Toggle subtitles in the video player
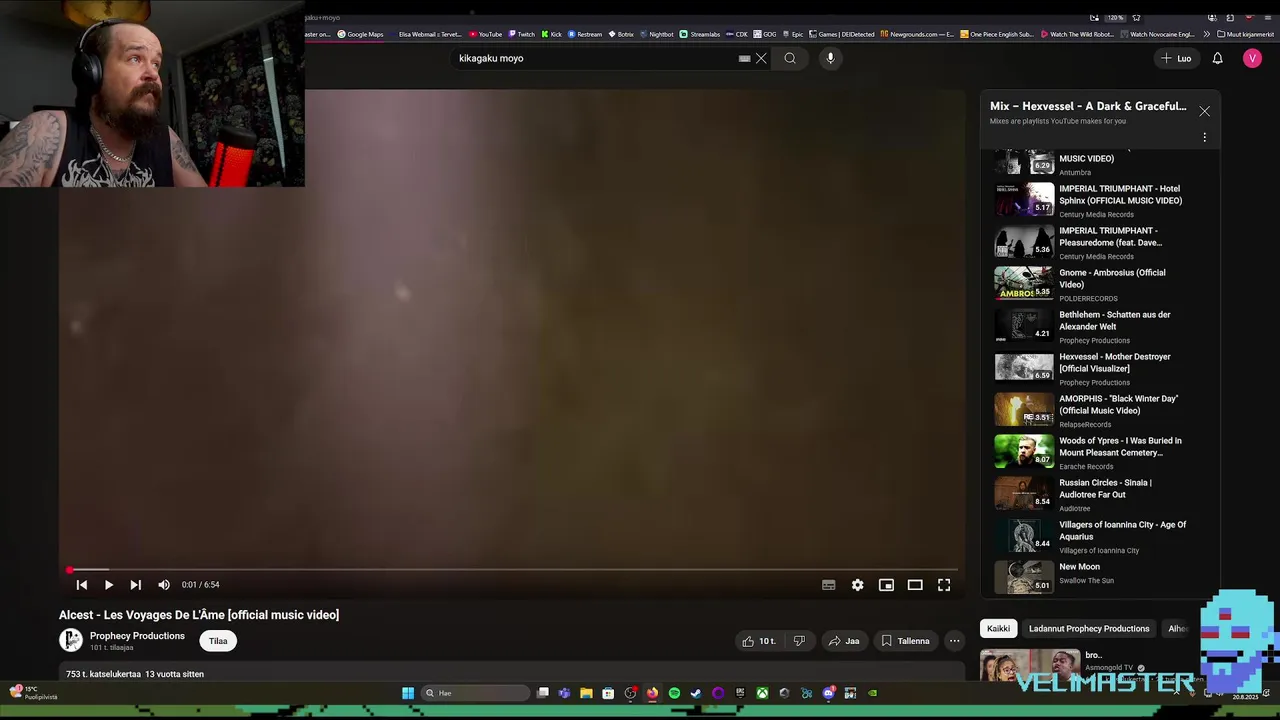 pyautogui.click(x=829, y=585)
